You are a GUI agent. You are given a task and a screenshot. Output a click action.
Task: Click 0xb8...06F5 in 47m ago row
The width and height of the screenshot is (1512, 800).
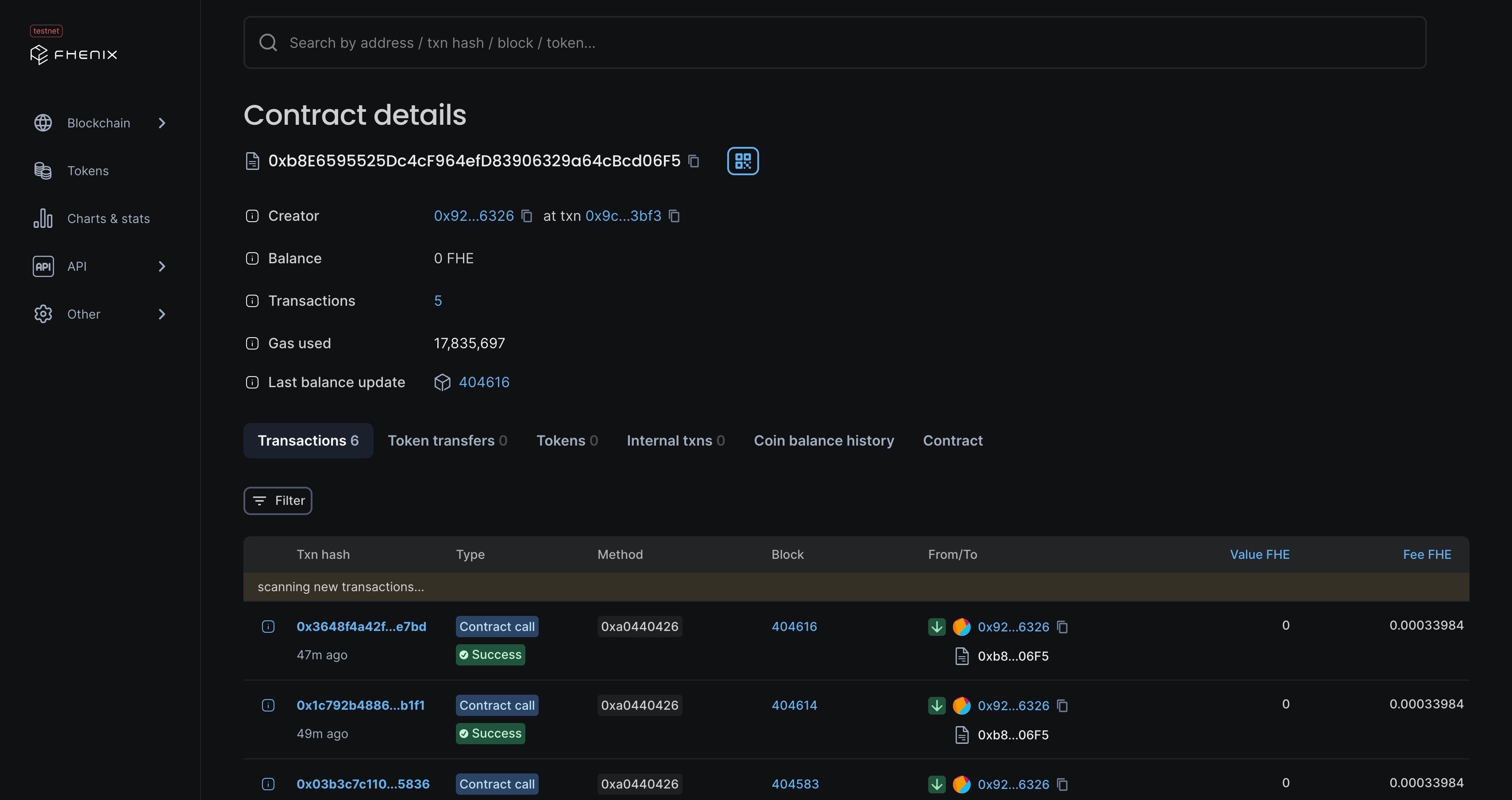1013,656
